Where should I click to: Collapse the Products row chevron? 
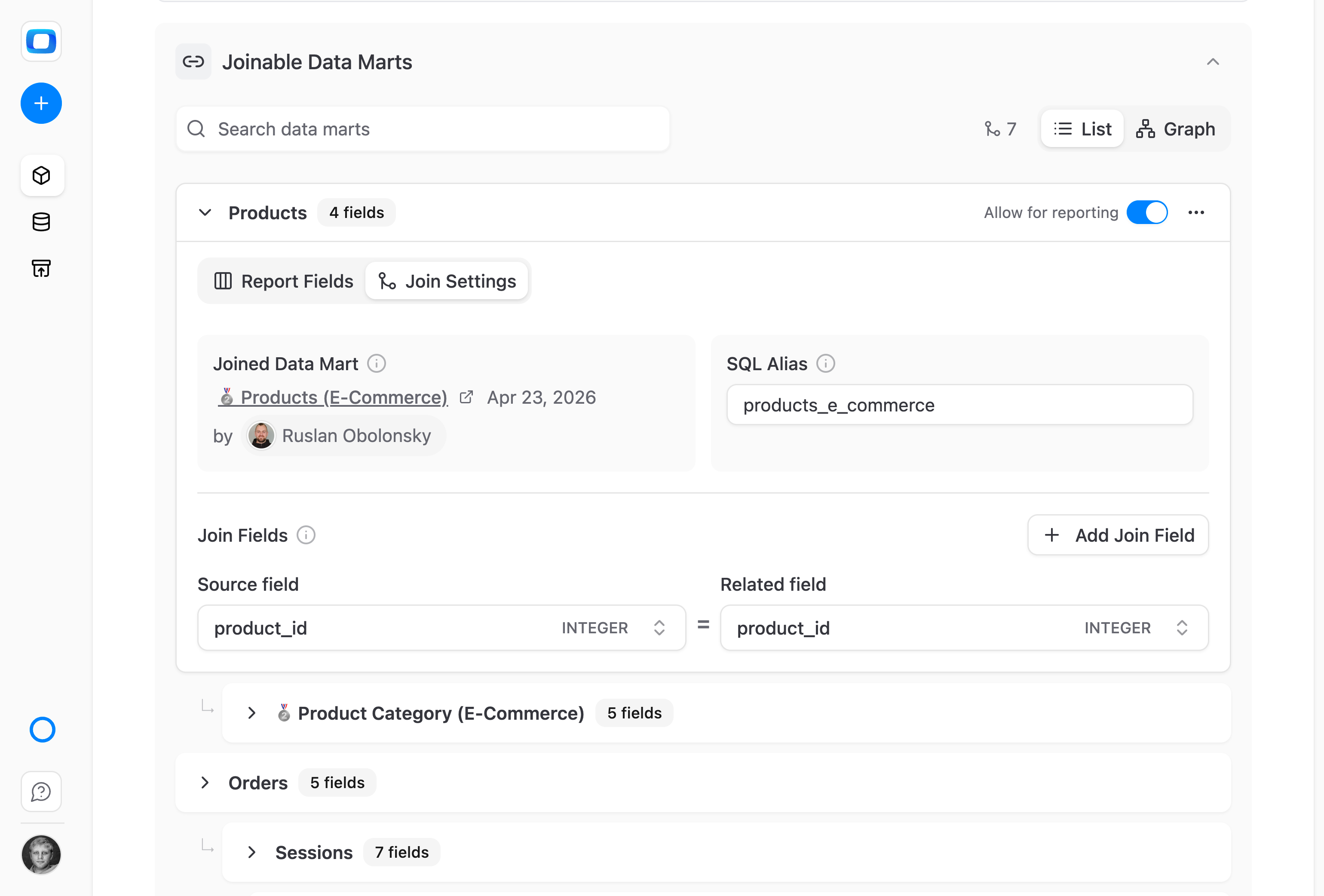point(205,212)
